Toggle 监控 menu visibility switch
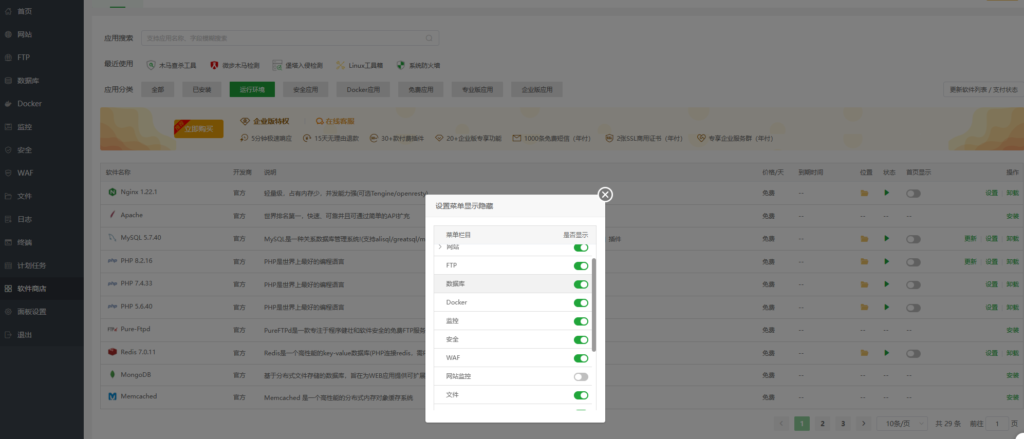 coord(581,321)
